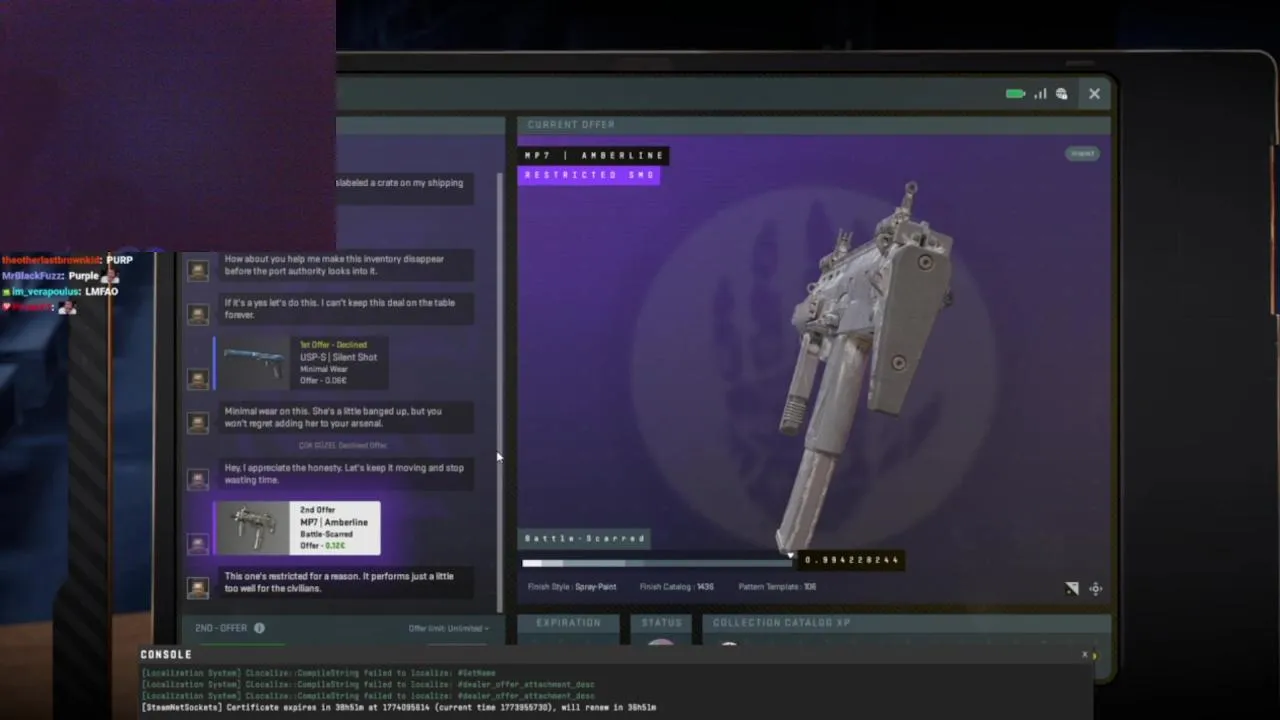The width and height of the screenshot is (1280, 720).
Task: Click console line about SteamNetSockets certificate
Action: coord(398,707)
